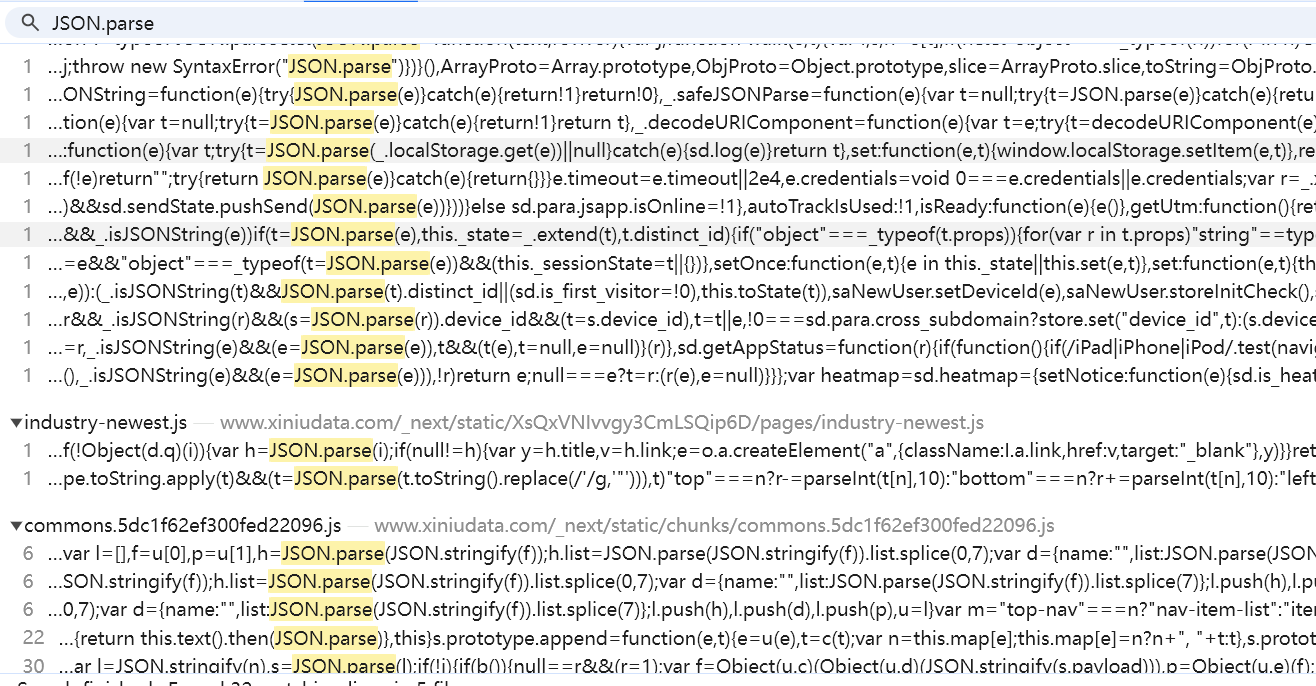Viewport: 1316px width, 686px height.
Task: Open result containing 'e.timeout=e.timeout||2e4'
Action: 658,179
